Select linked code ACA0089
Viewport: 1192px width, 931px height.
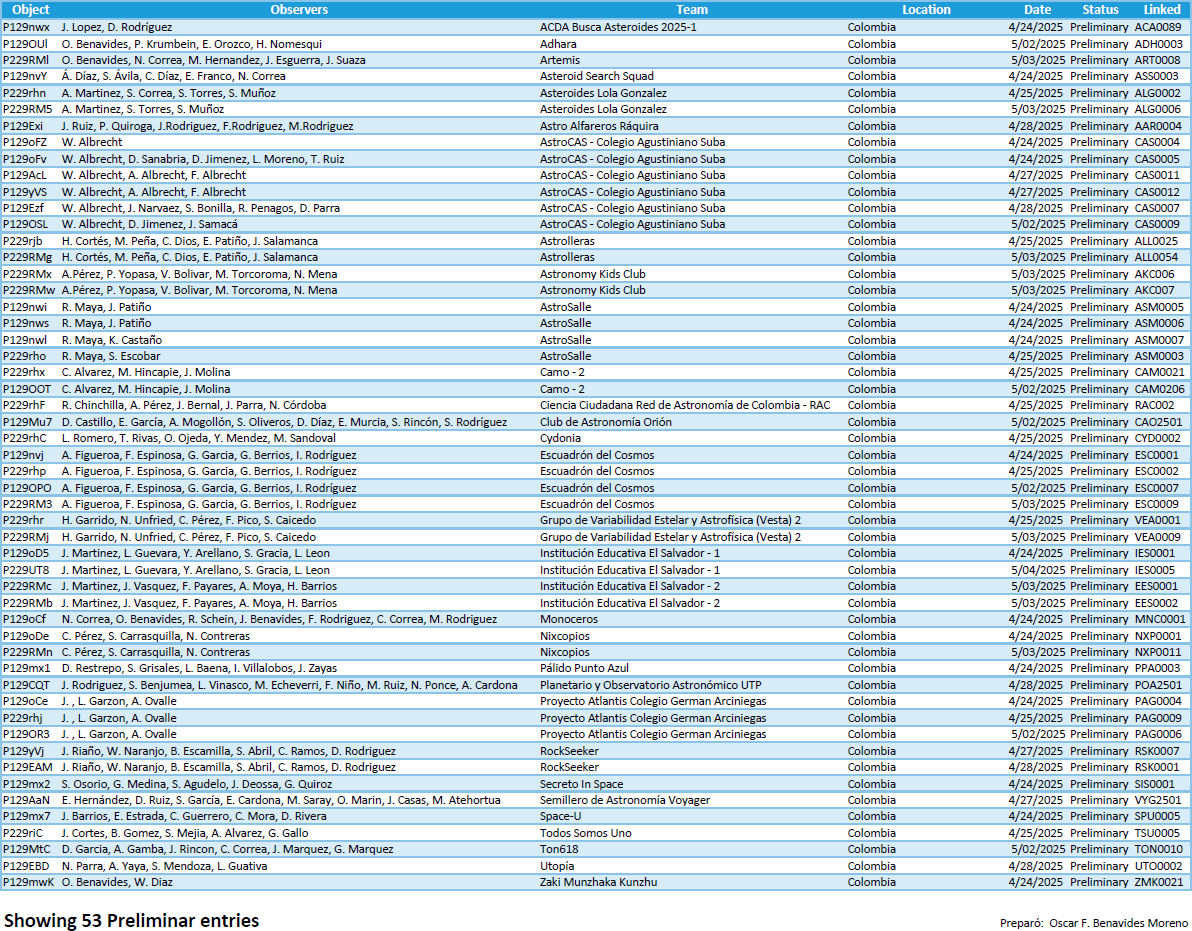(1158, 27)
